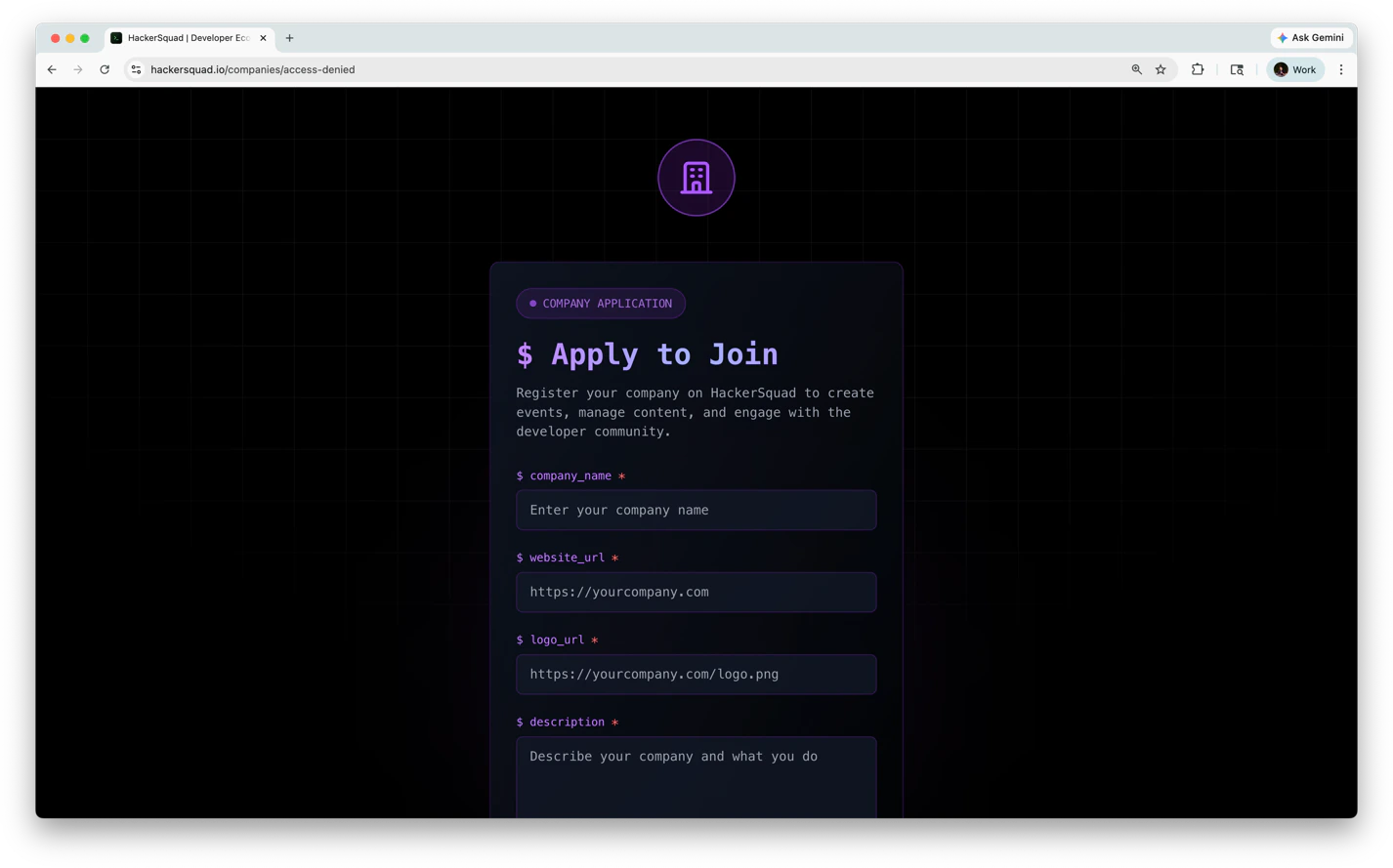Open the Work profile menu
The height and width of the screenshot is (868, 1393).
[x=1295, y=69]
